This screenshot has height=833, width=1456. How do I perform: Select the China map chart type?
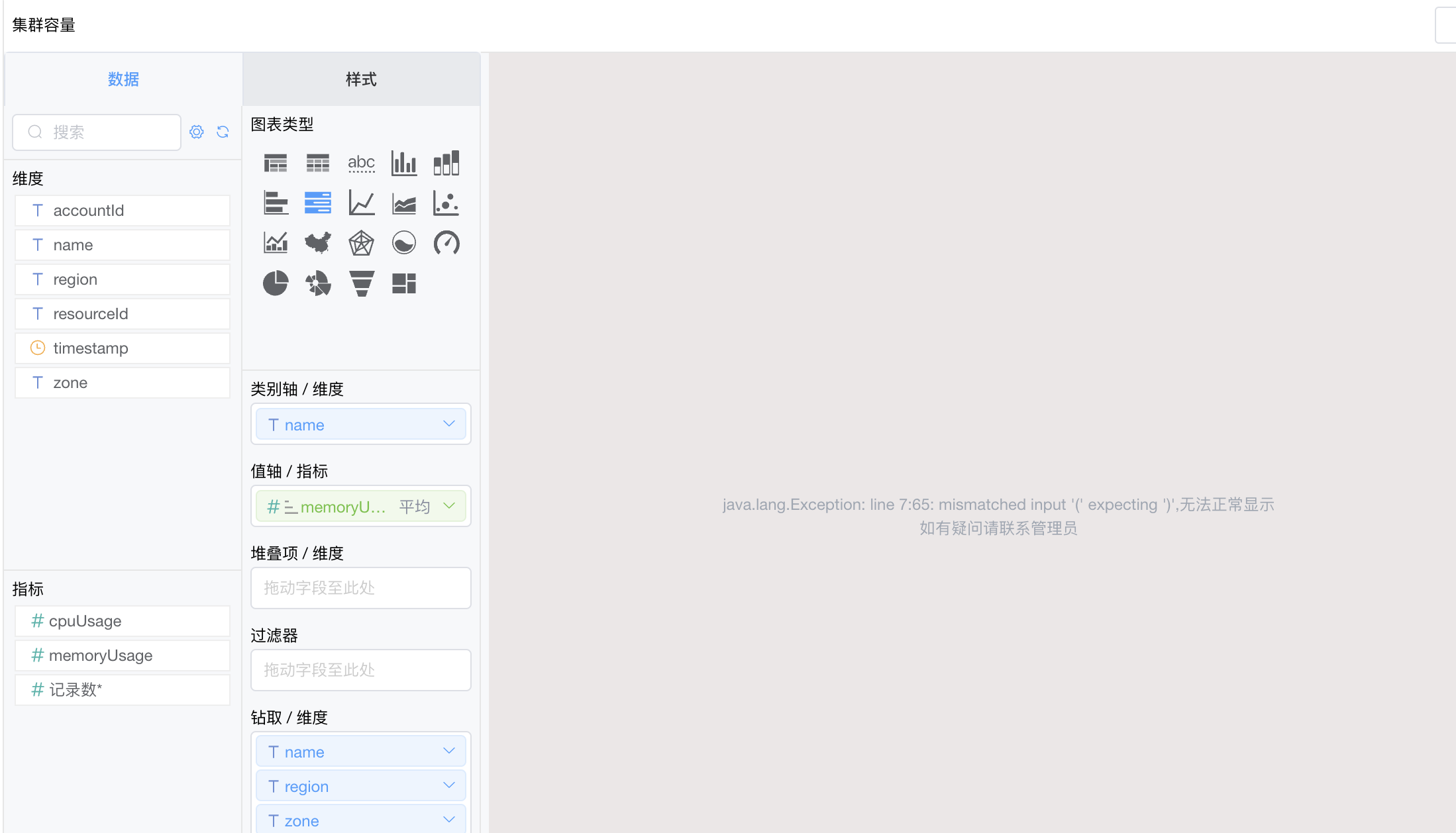coord(318,243)
